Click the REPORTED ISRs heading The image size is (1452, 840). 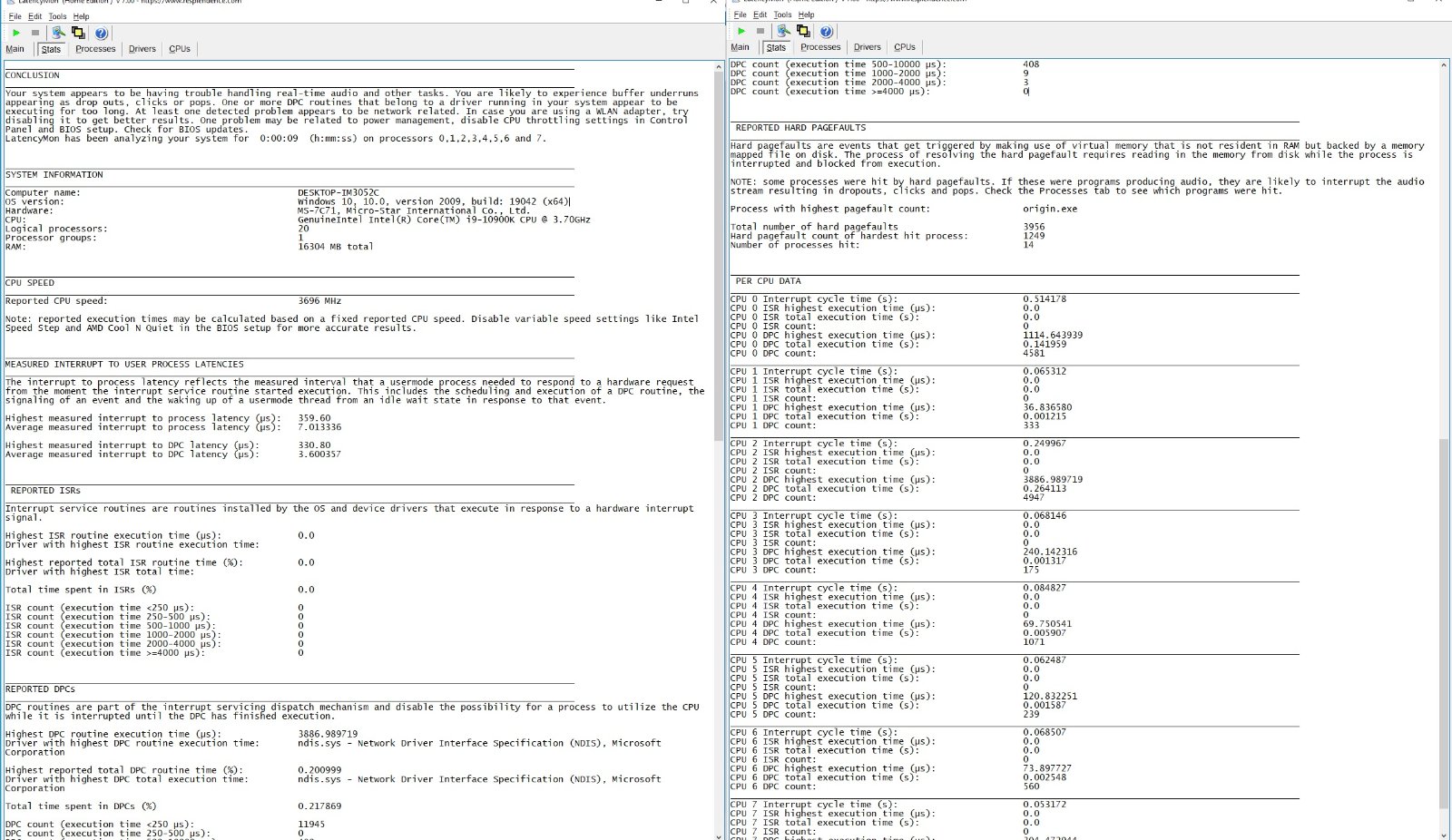(45, 491)
